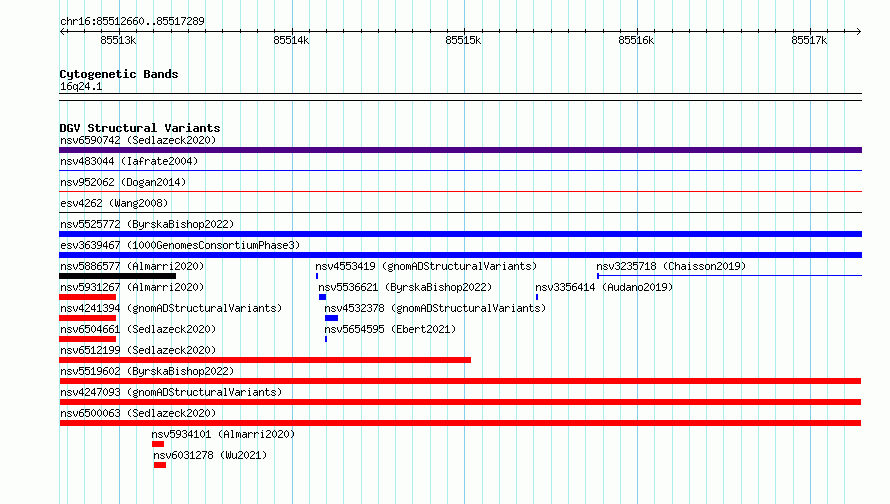Open esv3639467 (1000GenomesConsortiumPhase3) label

point(180,245)
